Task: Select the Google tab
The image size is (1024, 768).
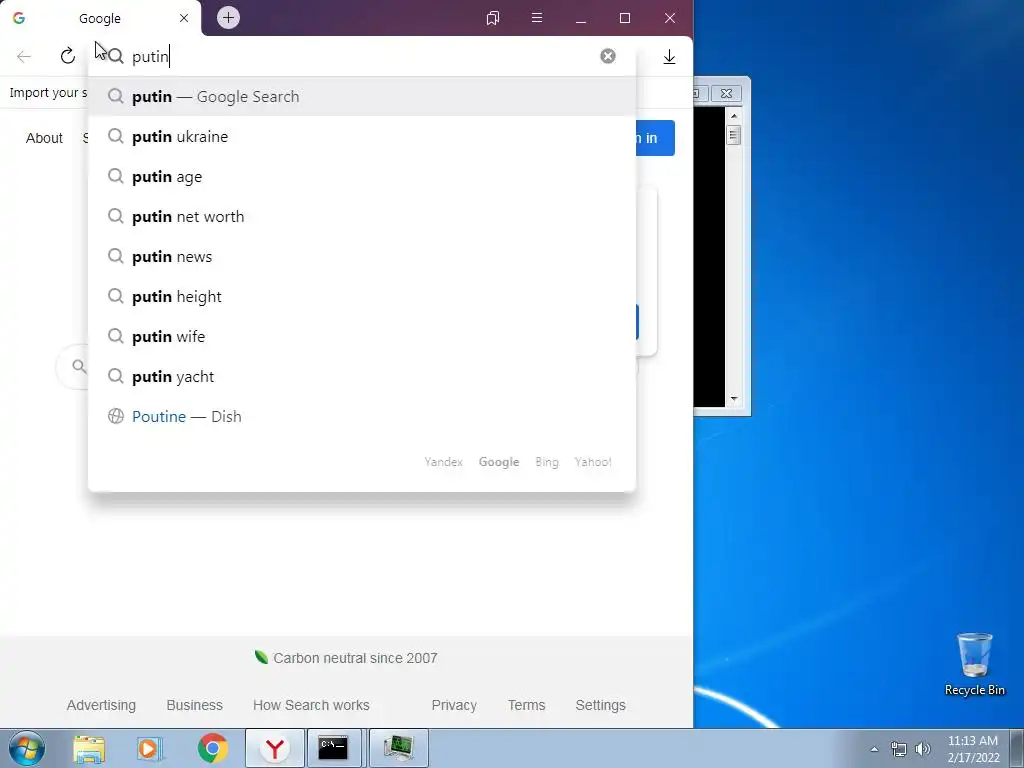Action: tap(101, 18)
